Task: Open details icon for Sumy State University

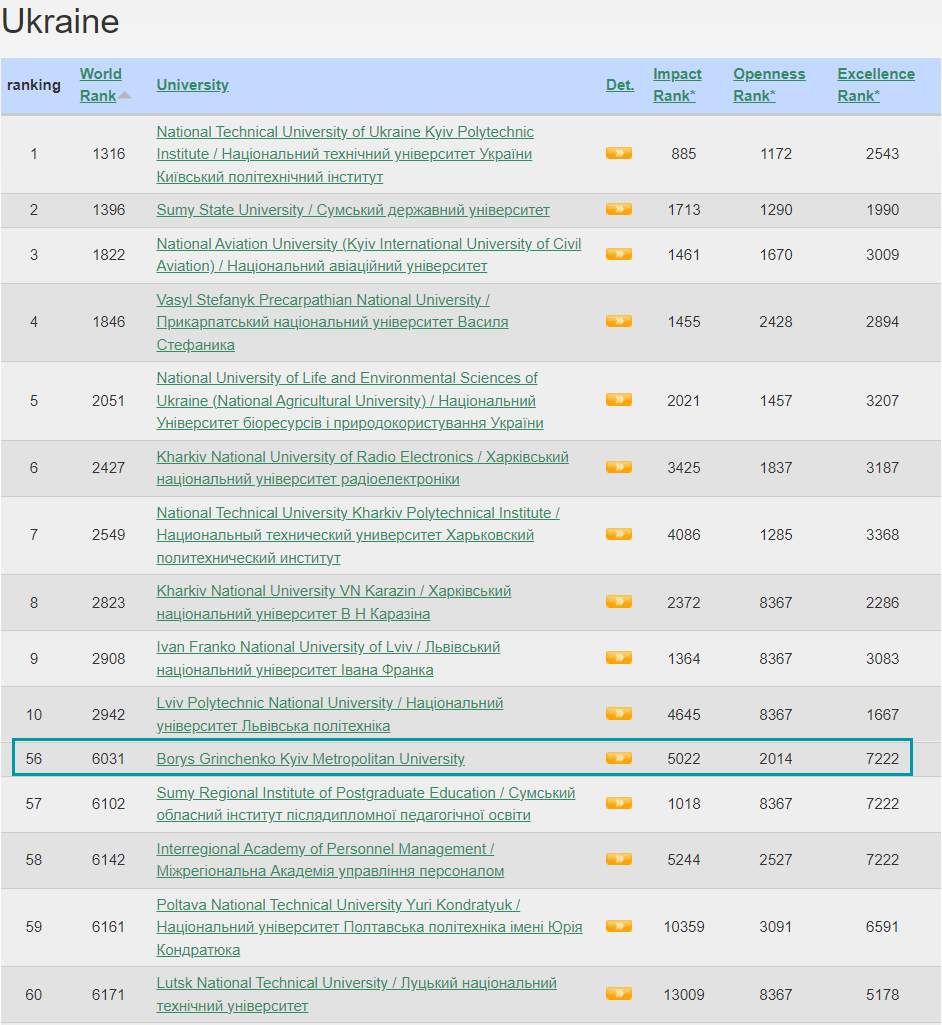Action: 618,210
